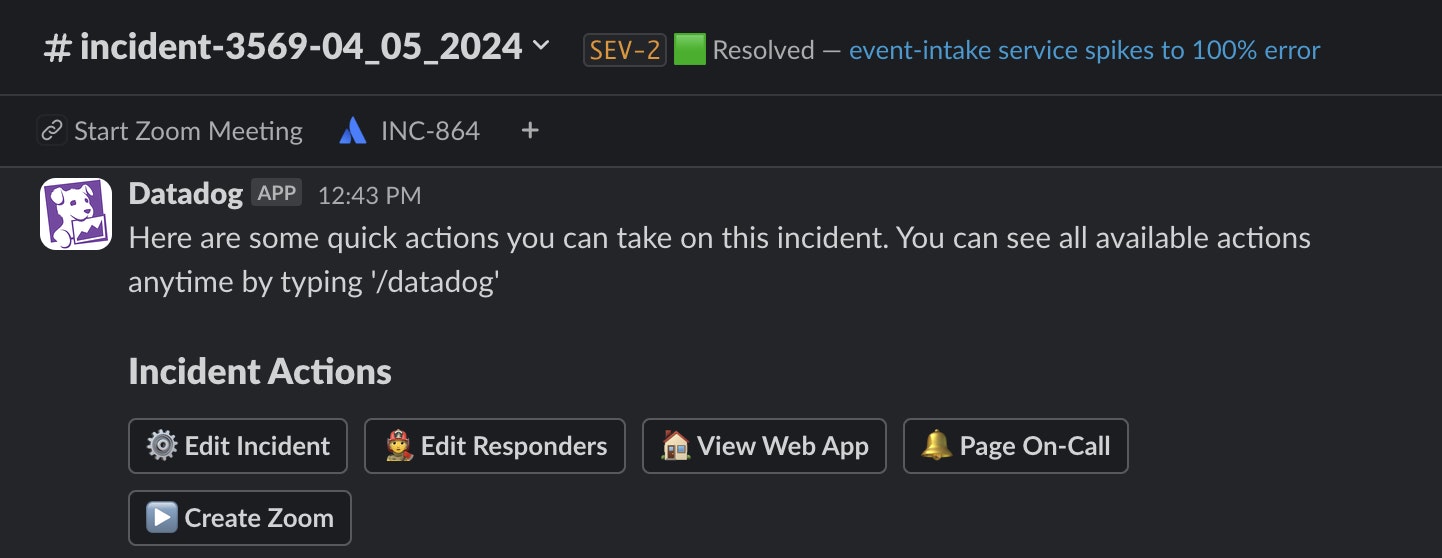Click the Datadog app avatar icon
This screenshot has width=1442, height=558.
75,214
